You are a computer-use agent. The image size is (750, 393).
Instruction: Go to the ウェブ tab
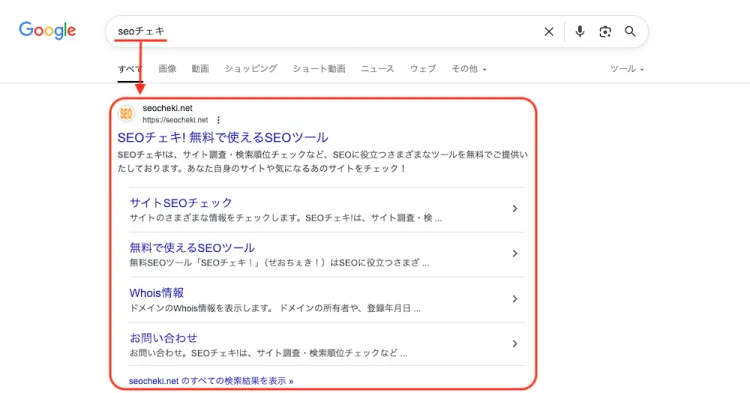[423, 69]
